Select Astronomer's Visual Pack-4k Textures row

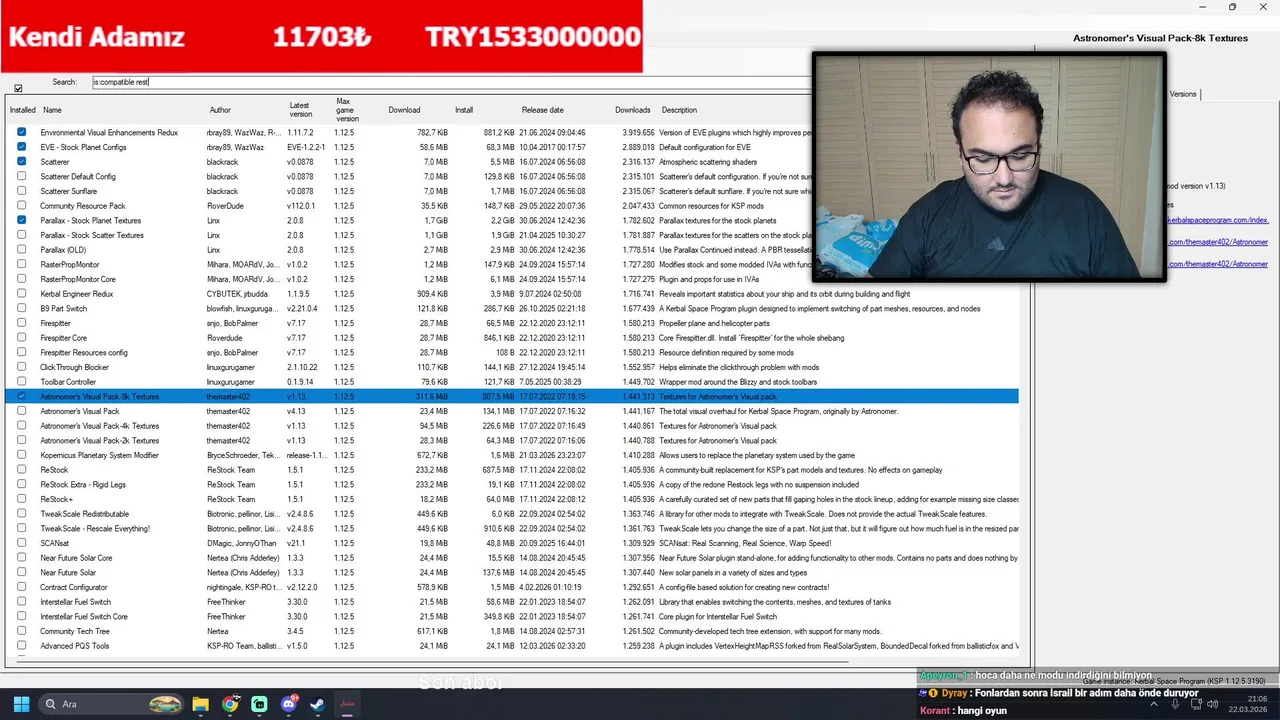512,426
